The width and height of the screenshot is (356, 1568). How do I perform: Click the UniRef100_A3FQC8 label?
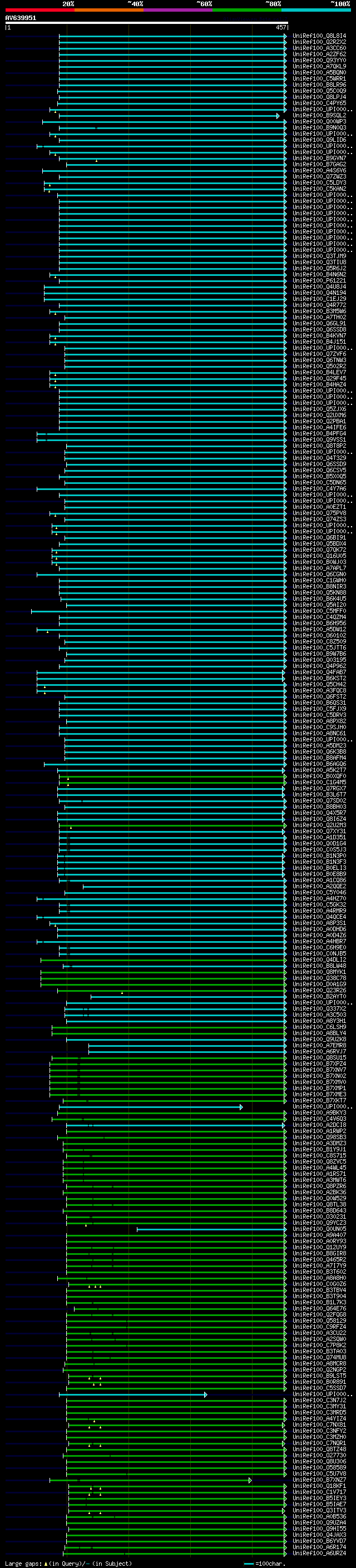point(319,690)
